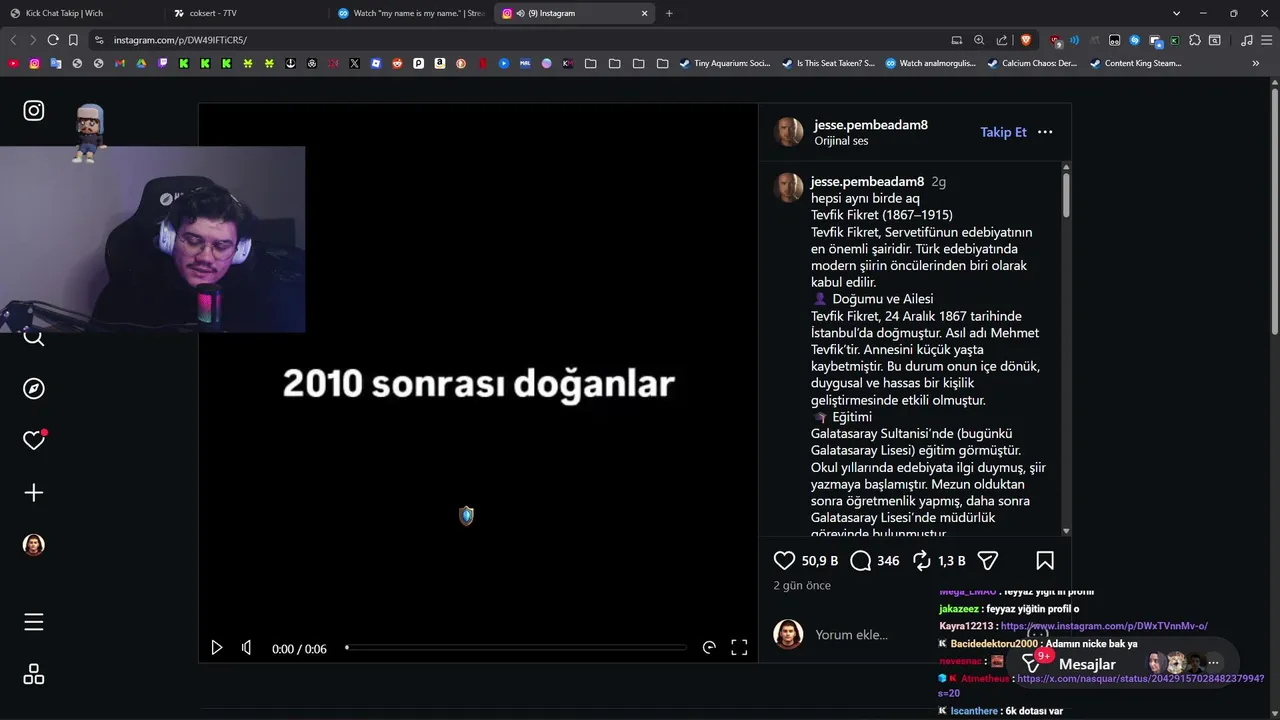Bookmark this page in the toolbar
Screen dimensions: 1280x720
click(73, 40)
